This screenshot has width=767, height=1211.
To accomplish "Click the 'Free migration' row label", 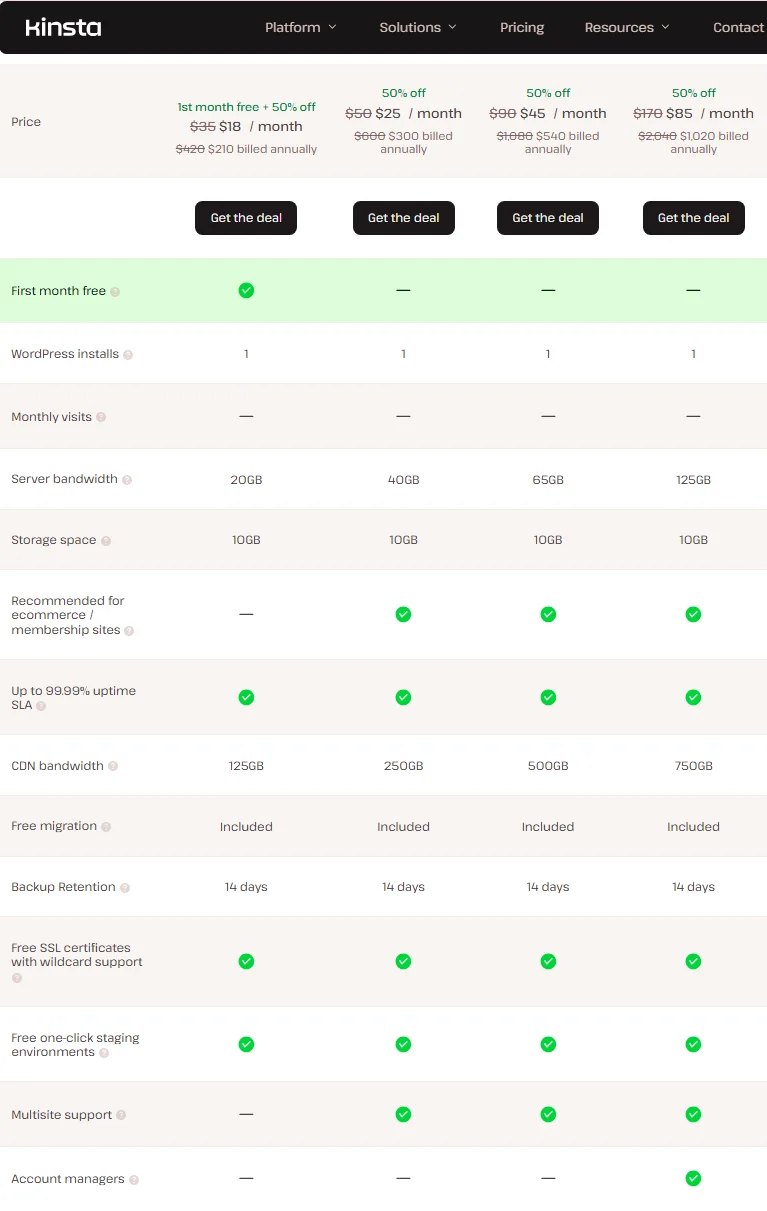I will click(54, 826).
